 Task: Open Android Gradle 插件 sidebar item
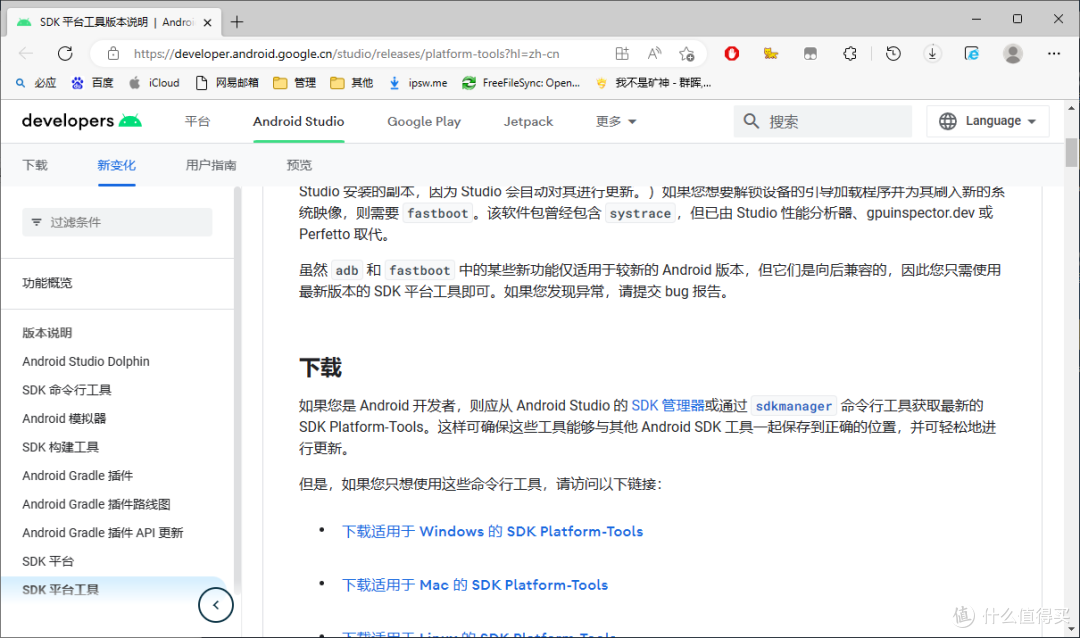pyautogui.click(x=78, y=476)
